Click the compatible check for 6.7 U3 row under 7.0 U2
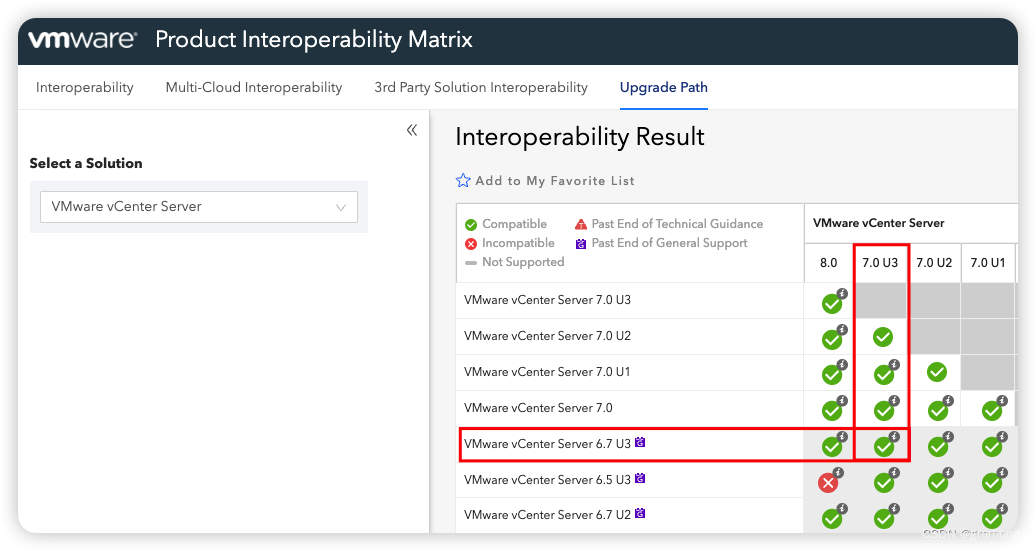Screen dimensions: 1036x551 938,446
